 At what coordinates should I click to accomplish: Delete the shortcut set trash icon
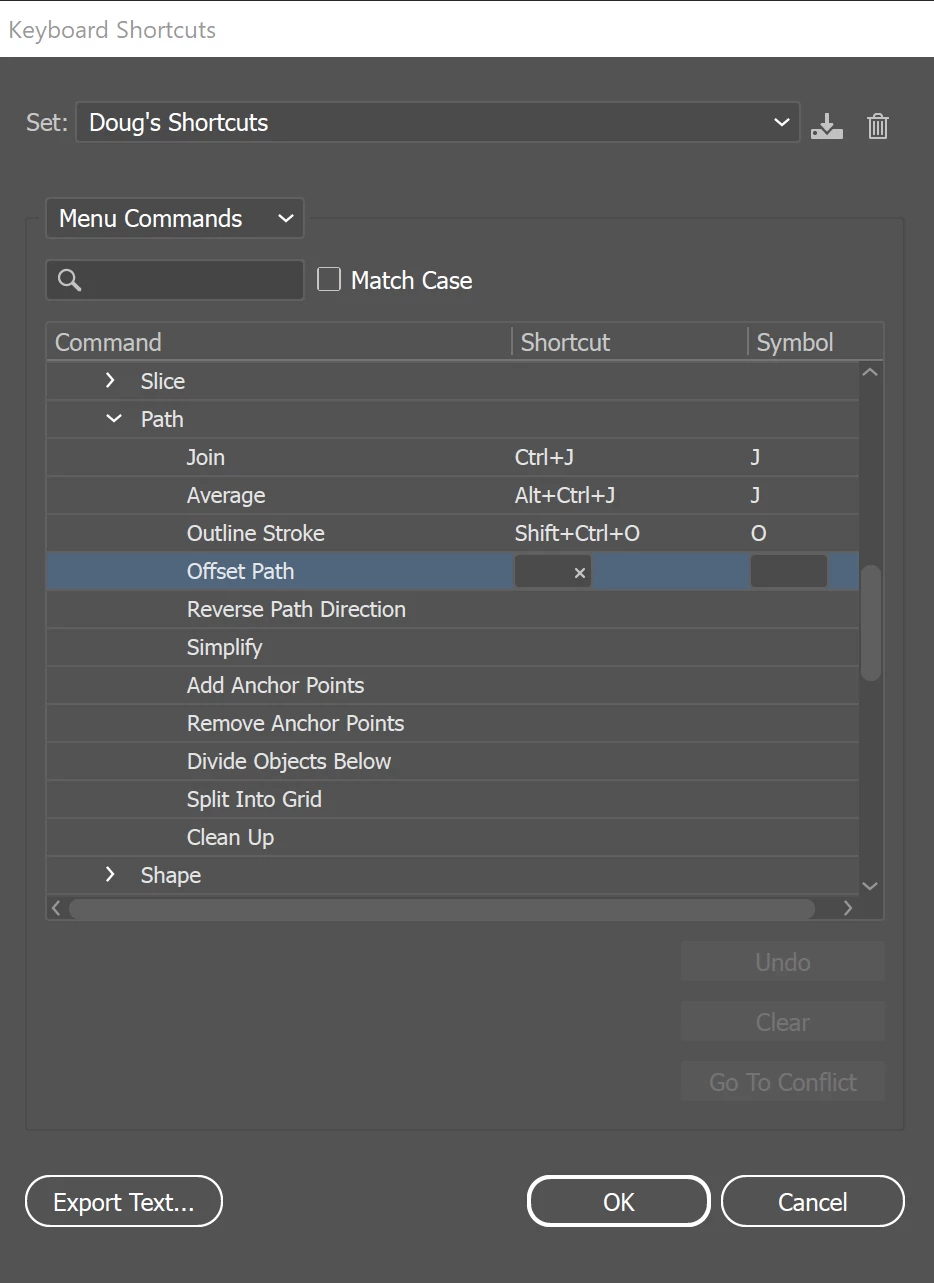click(x=878, y=126)
